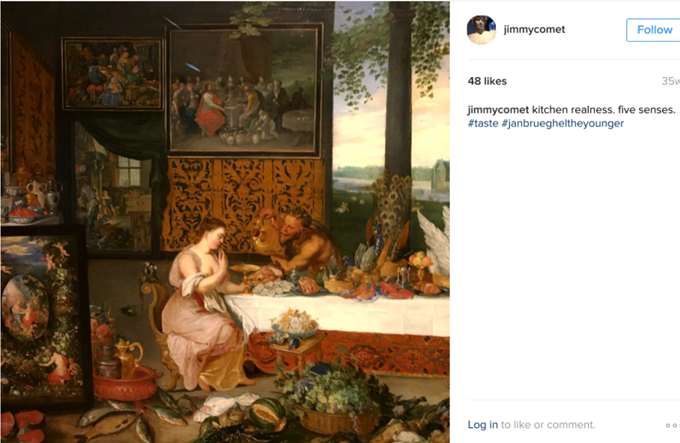Viewport: 680px width, 443px height.
Task: Click the large framed banquet painting on wall
Action: [243, 90]
